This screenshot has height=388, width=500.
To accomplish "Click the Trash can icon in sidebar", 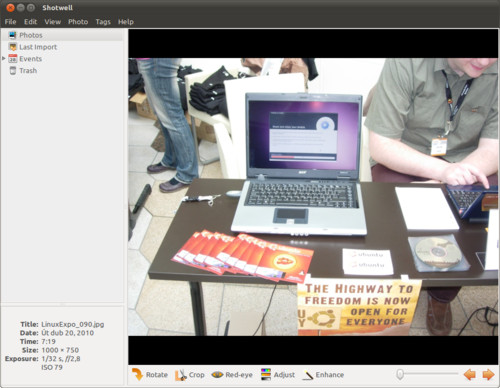I will pyautogui.click(x=13, y=71).
